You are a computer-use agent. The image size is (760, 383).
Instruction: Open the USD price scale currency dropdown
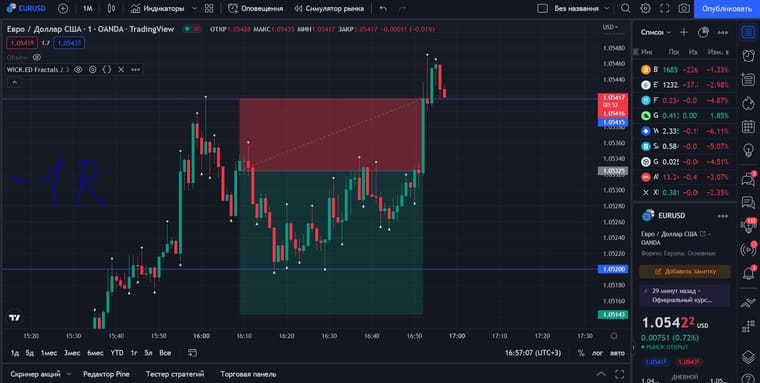[x=611, y=27]
